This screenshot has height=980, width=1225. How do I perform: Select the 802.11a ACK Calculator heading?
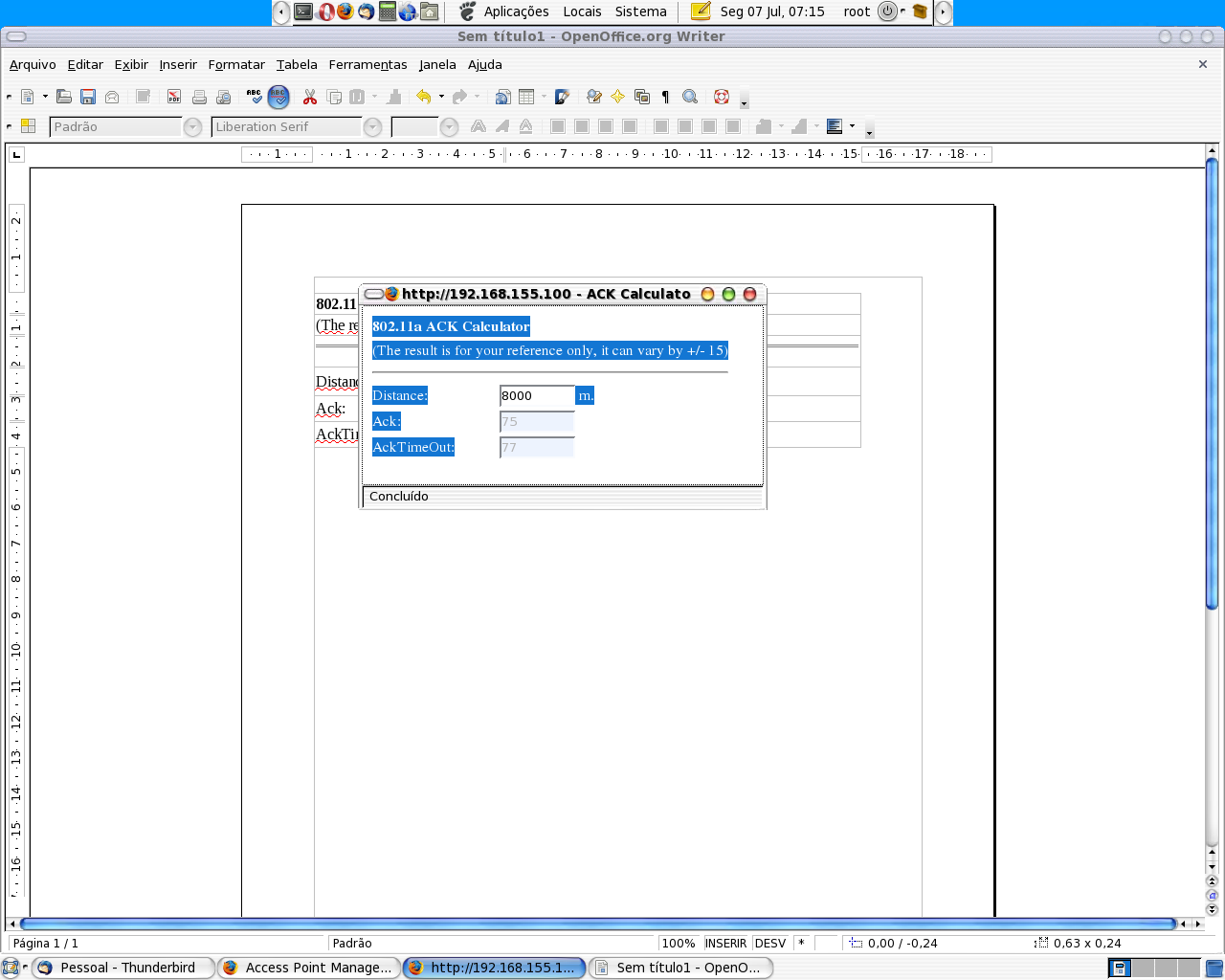(x=451, y=326)
